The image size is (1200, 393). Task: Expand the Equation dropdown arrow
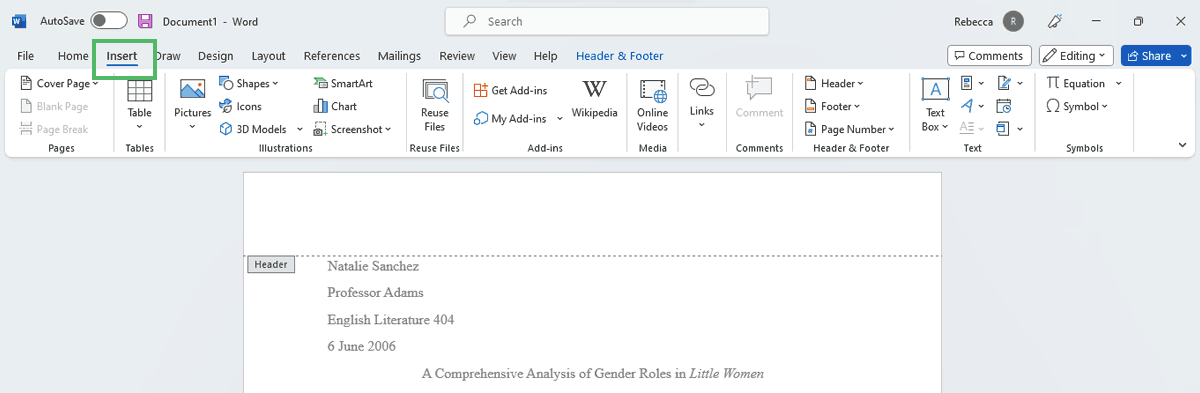(1119, 84)
